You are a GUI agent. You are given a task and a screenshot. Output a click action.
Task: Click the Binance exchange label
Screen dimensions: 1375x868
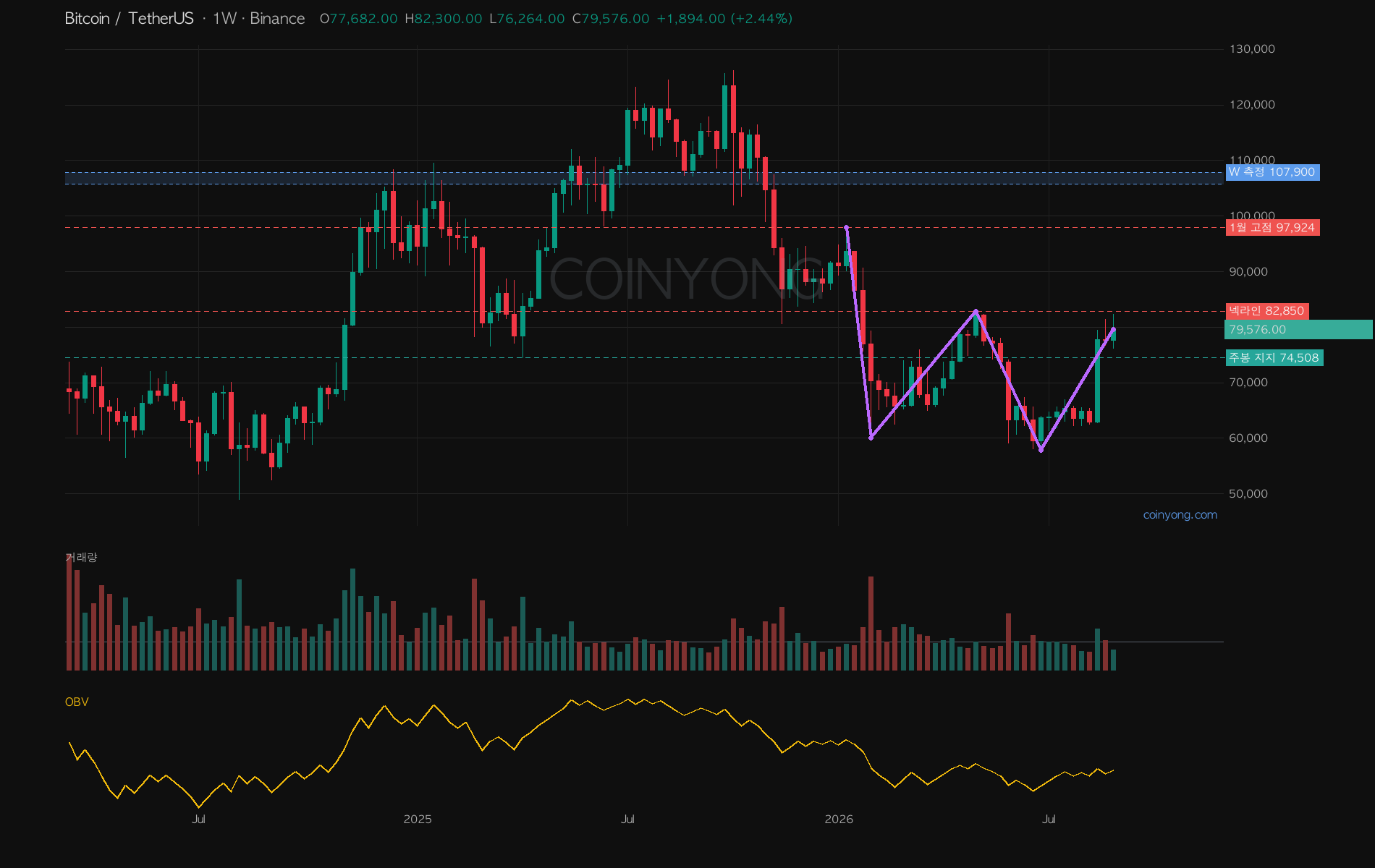click(277, 19)
